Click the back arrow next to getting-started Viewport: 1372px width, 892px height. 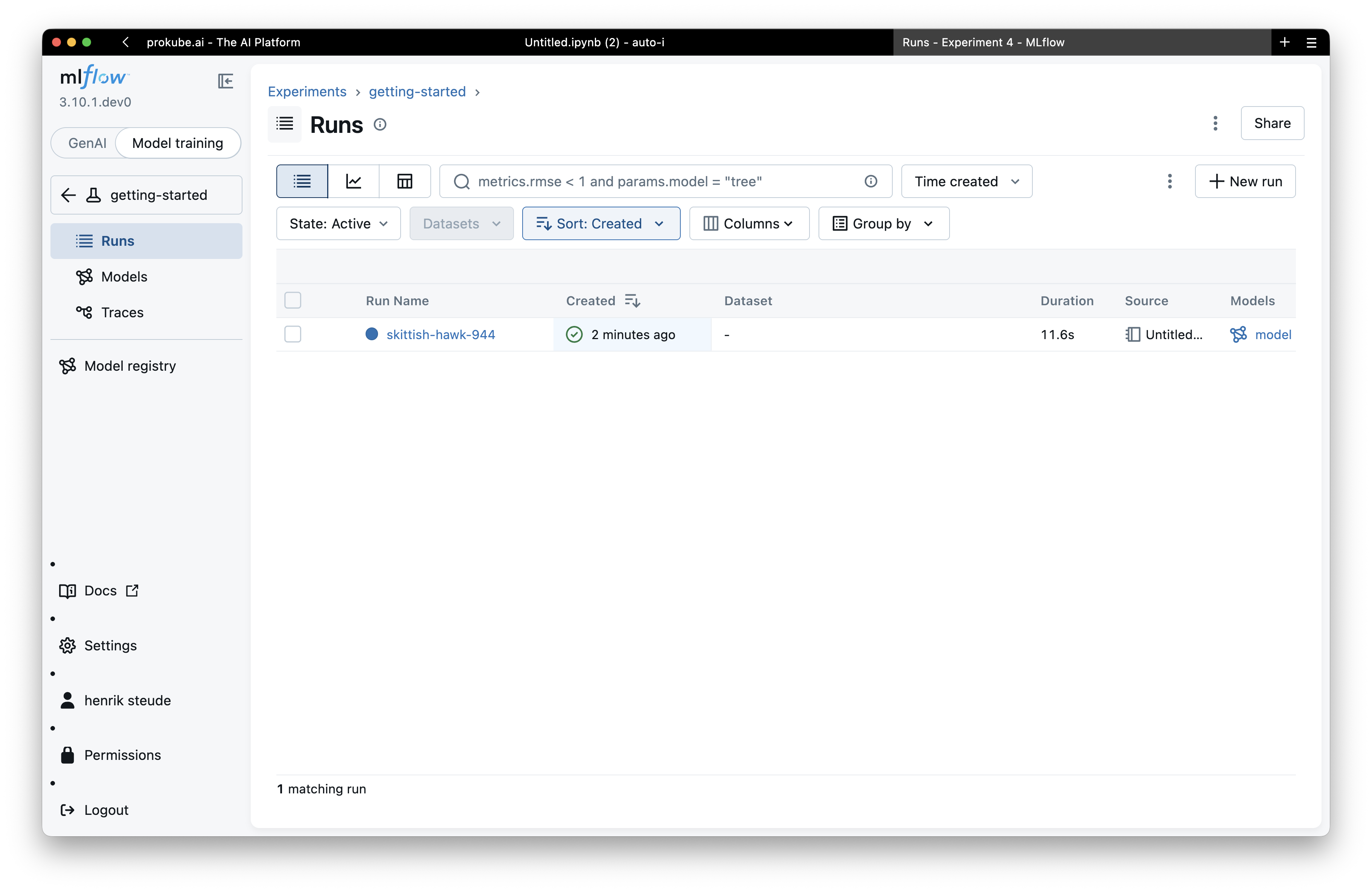click(69, 195)
